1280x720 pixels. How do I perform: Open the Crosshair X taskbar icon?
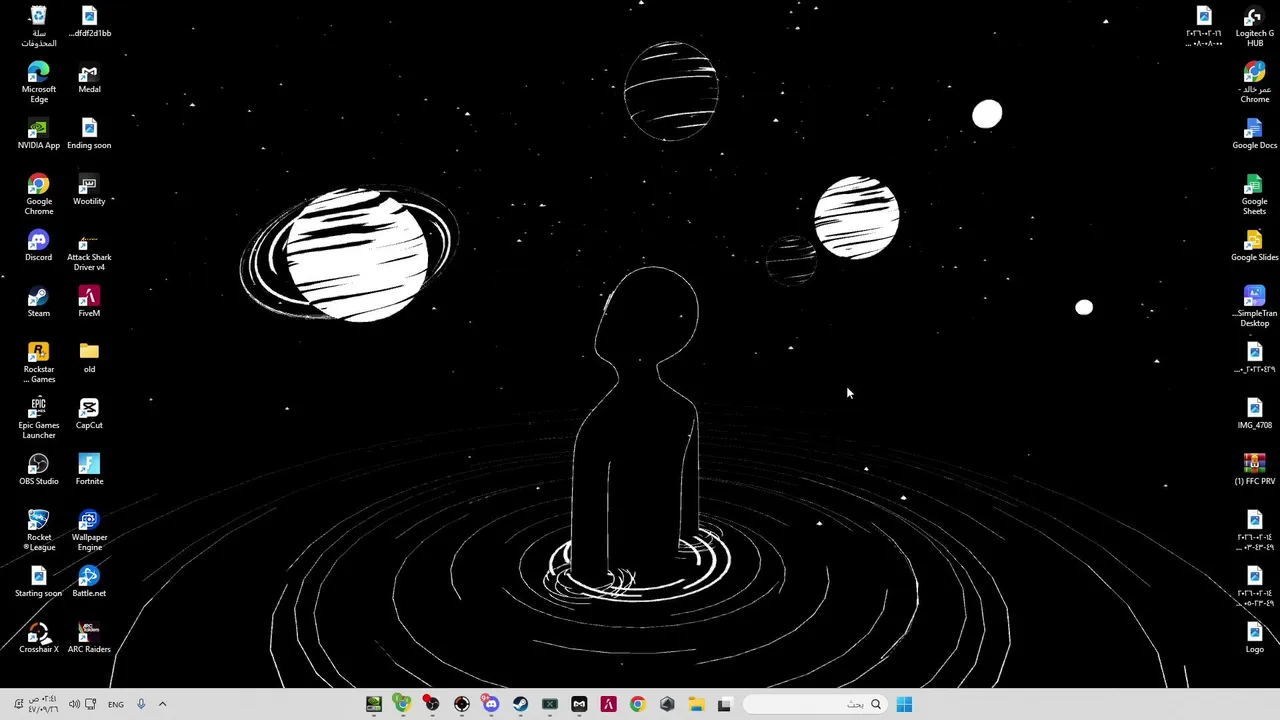point(462,704)
